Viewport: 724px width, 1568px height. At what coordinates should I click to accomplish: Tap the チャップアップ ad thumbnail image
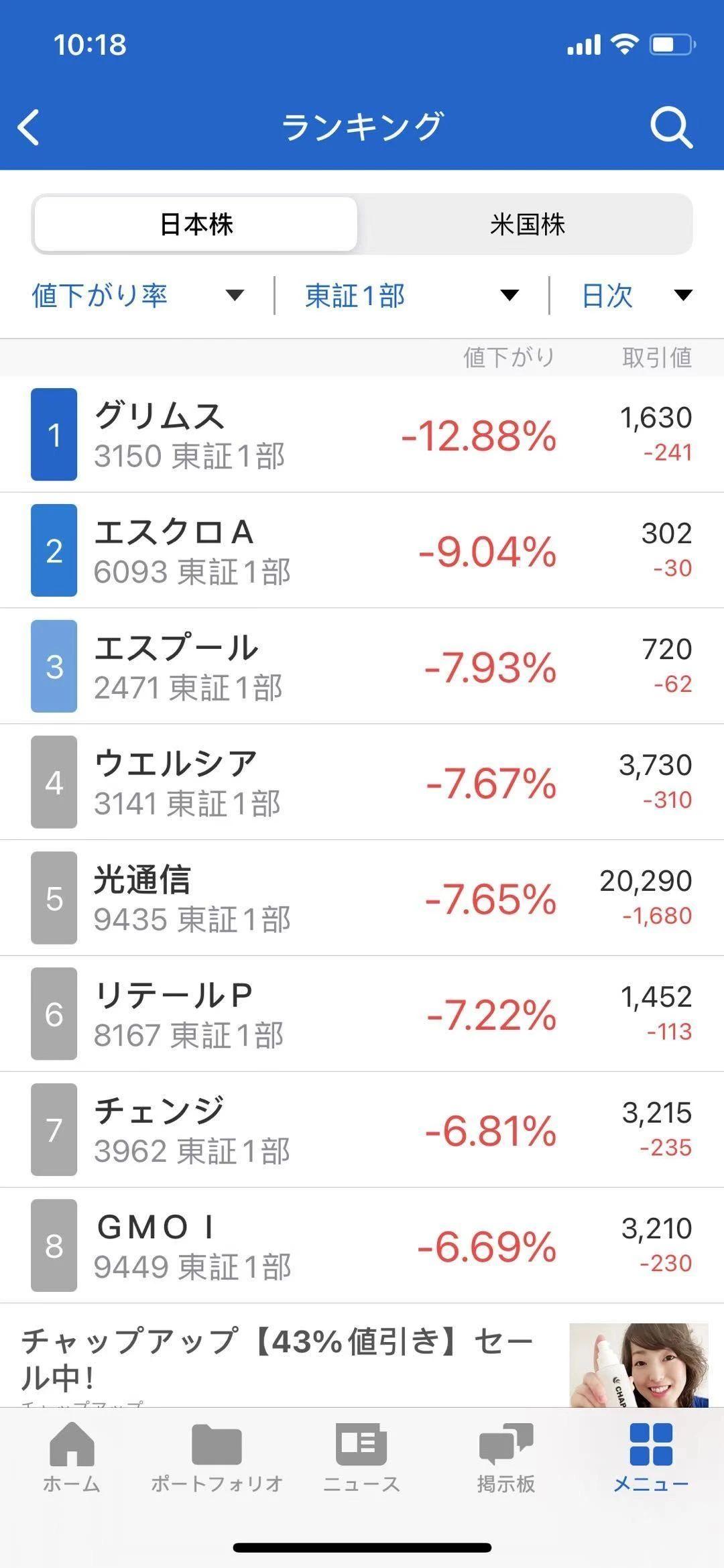tap(638, 1366)
